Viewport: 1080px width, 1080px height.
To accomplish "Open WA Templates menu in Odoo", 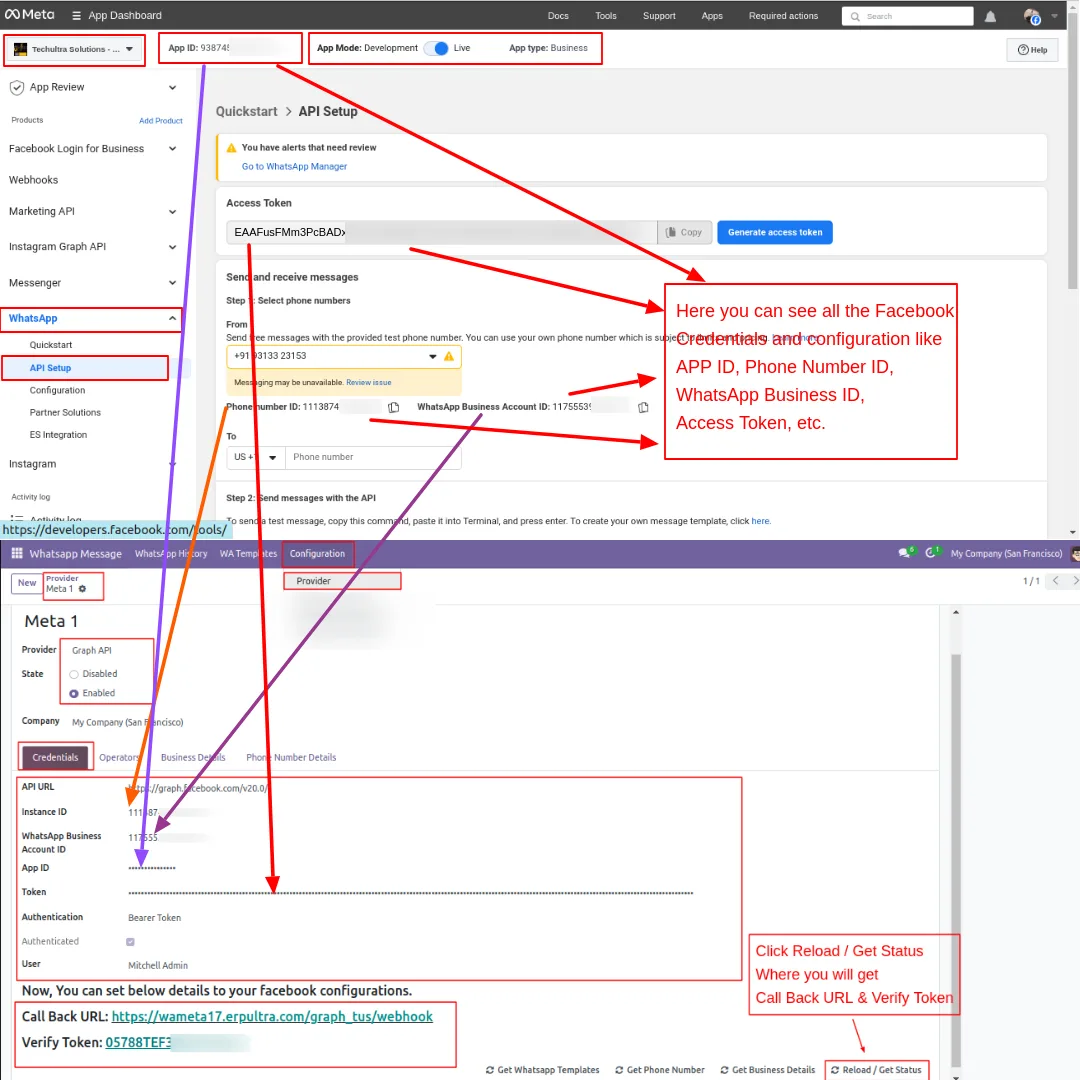I will tap(248, 554).
